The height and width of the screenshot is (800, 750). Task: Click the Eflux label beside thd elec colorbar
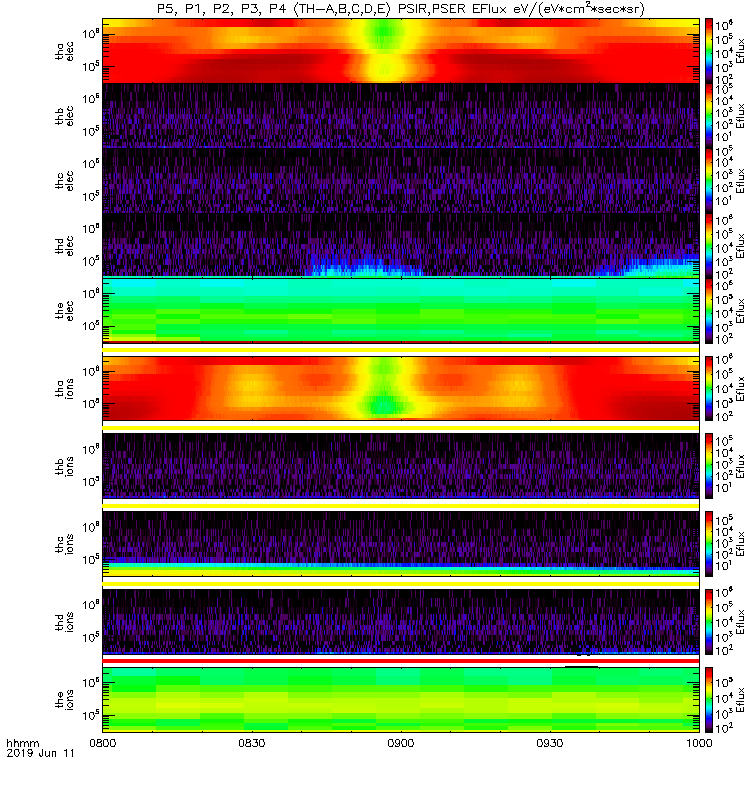[740, 245]
